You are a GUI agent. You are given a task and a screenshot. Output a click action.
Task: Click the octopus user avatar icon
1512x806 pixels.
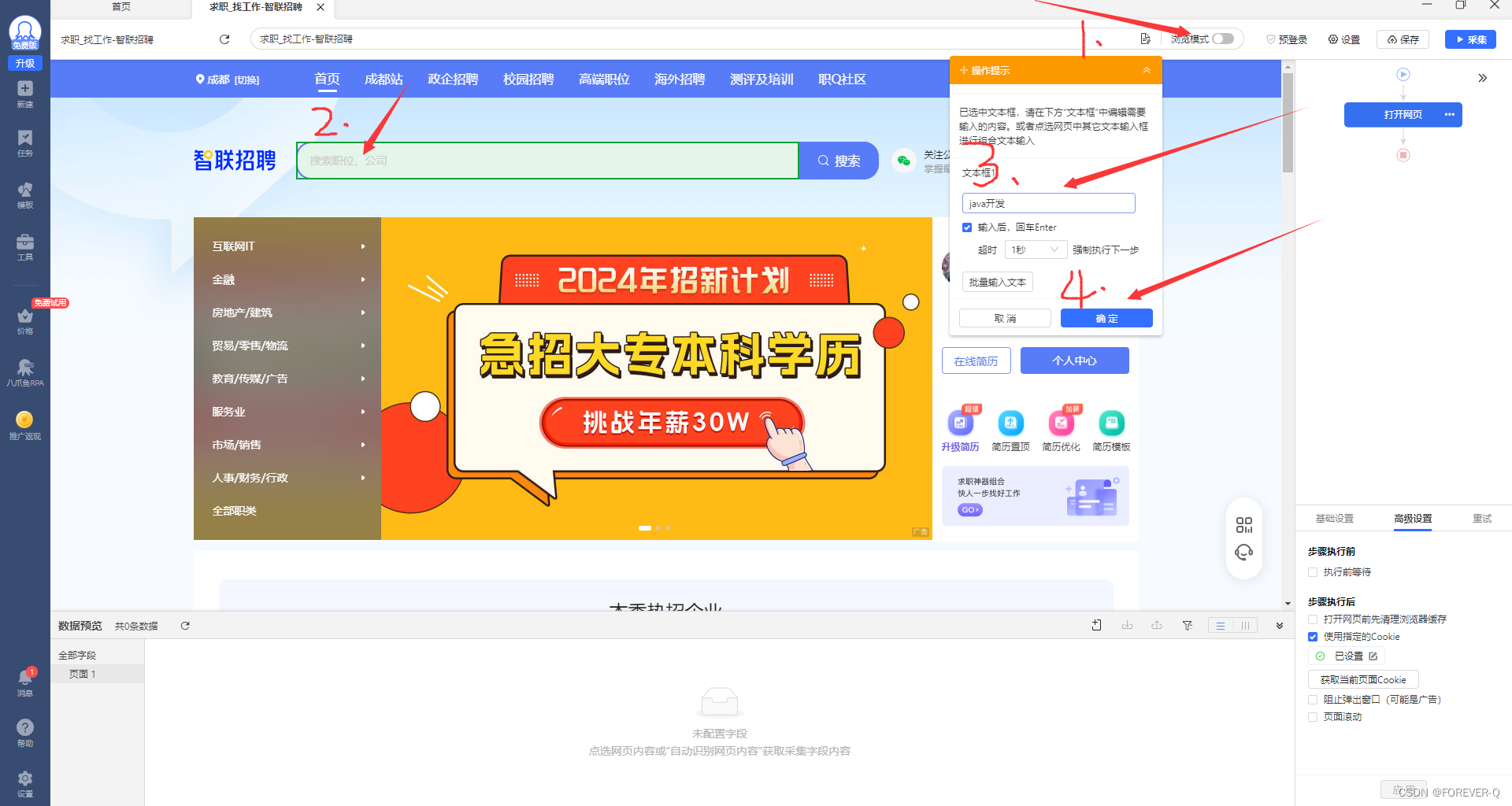[25, 31]
